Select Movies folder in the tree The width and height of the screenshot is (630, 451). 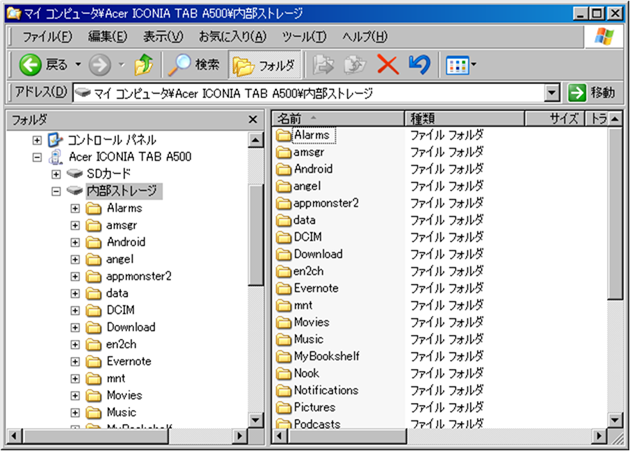[124, 396]
